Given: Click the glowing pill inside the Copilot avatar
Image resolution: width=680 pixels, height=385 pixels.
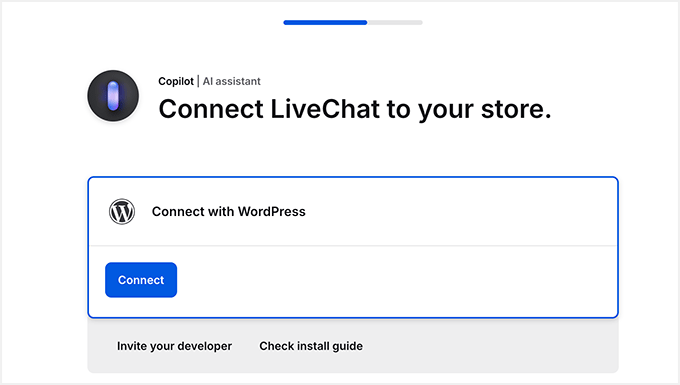Looking at the screenshot, I should 113,95.
